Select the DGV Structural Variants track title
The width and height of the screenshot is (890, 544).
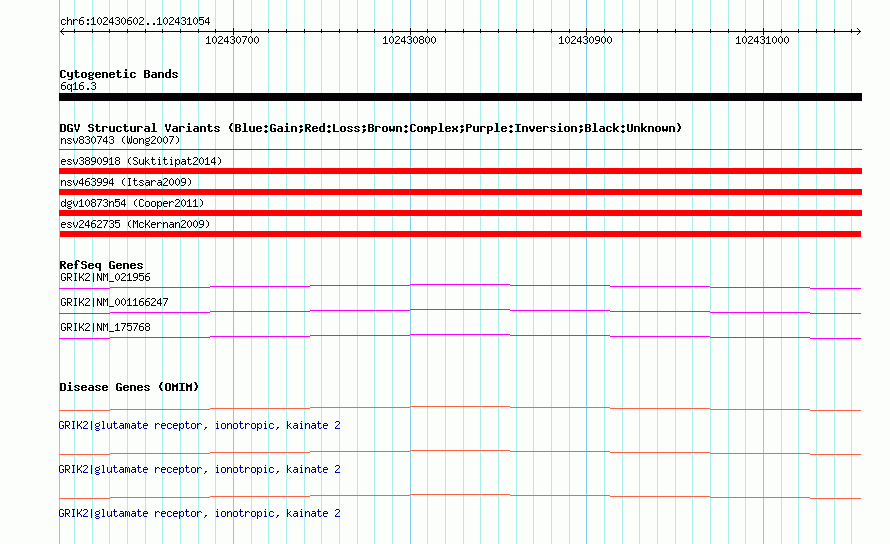371,128
